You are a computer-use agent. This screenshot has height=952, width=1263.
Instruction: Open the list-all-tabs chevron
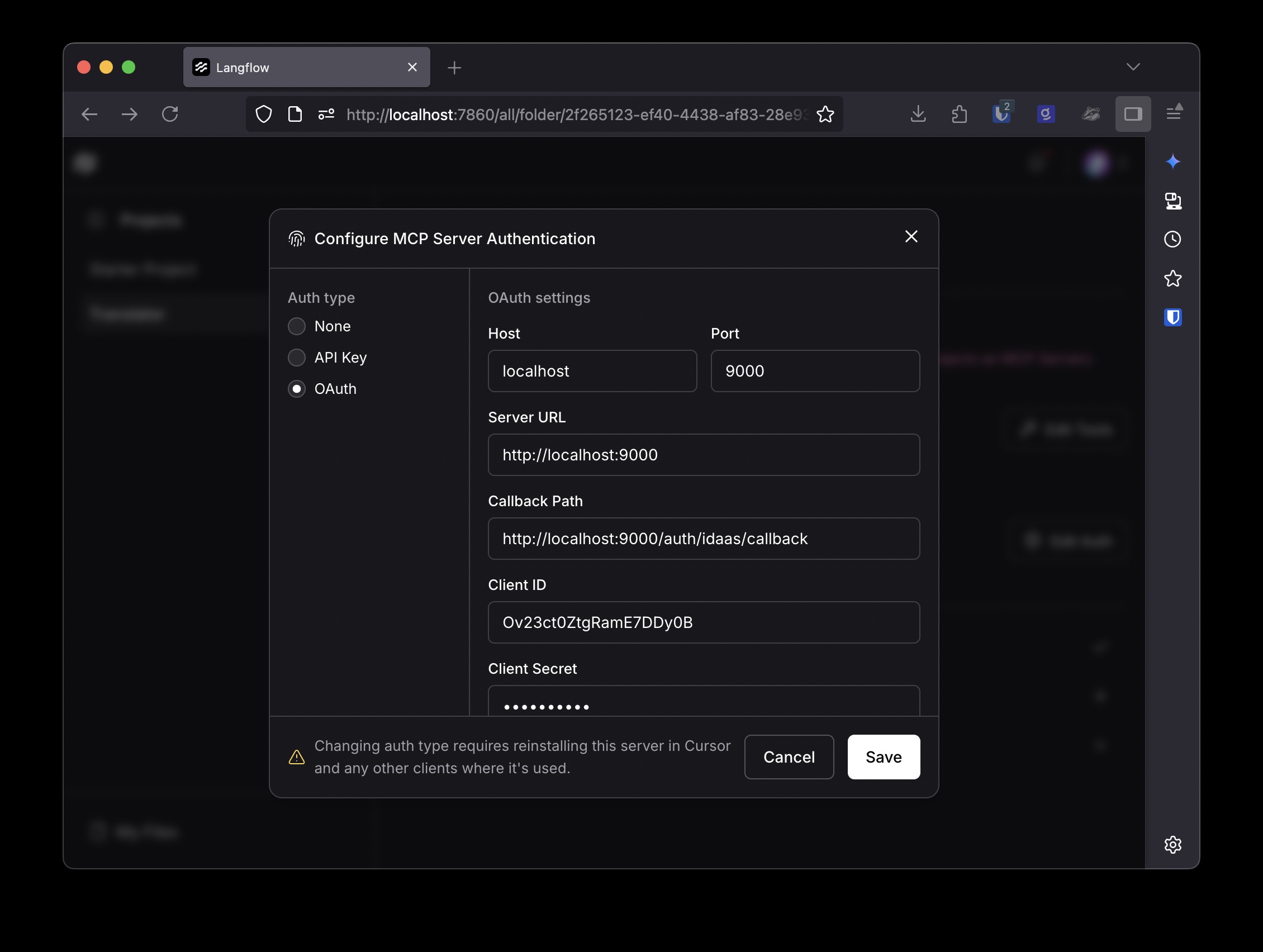pyautogui.click(x=1134, y=67)
